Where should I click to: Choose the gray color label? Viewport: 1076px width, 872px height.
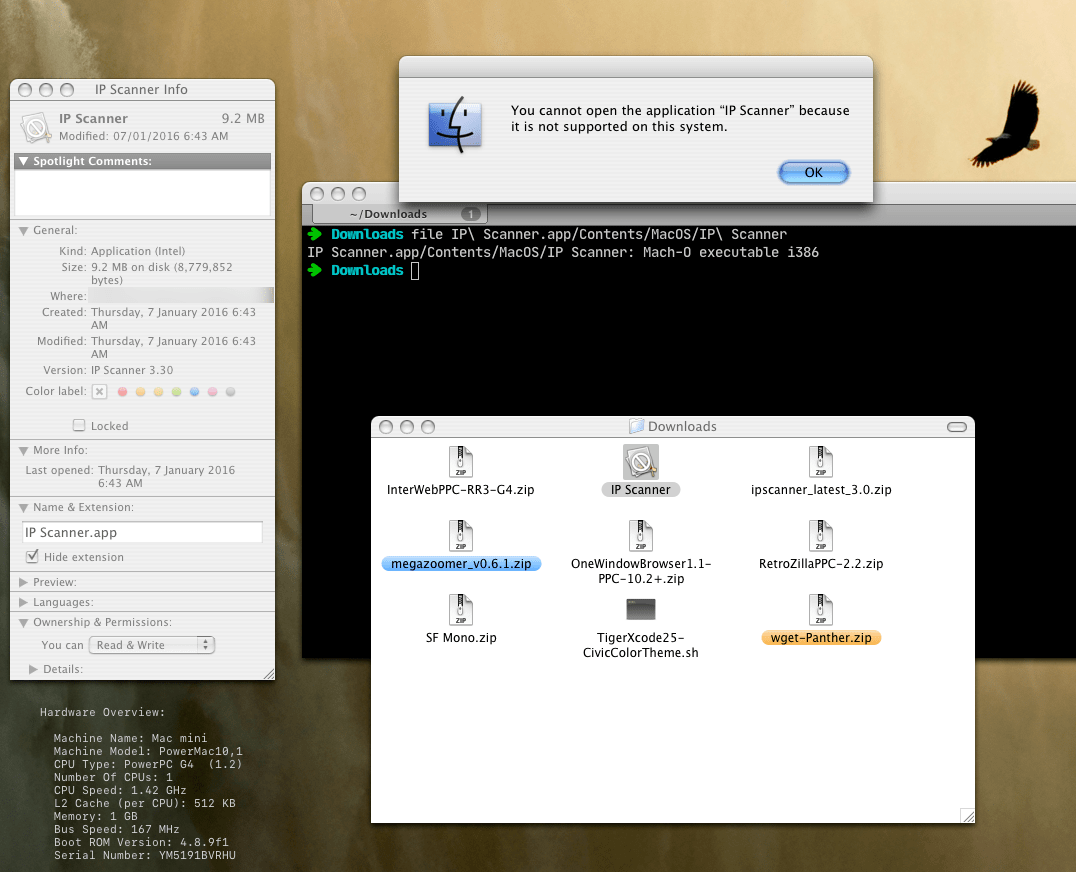(231, 392)
